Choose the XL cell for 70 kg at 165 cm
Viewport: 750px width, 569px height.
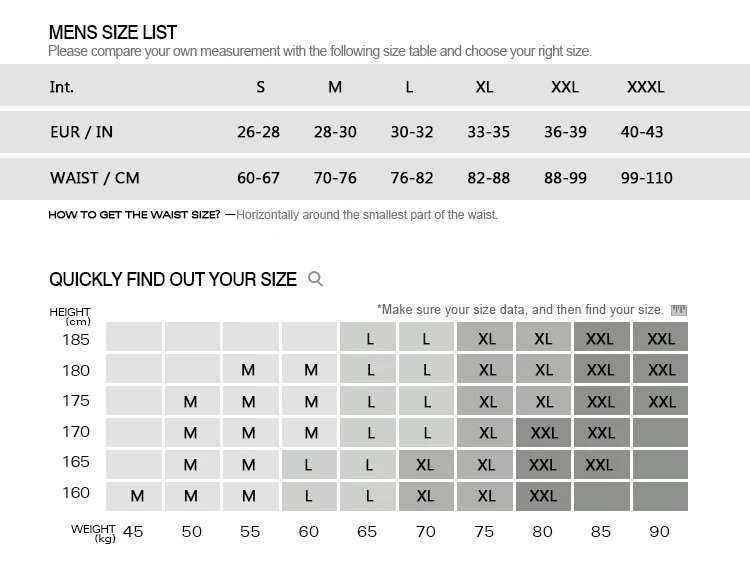425,465
